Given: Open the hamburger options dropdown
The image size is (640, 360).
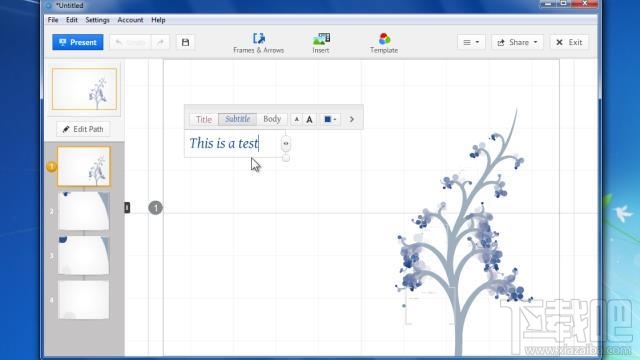Looking at the screenshot, I should (471, 42).
